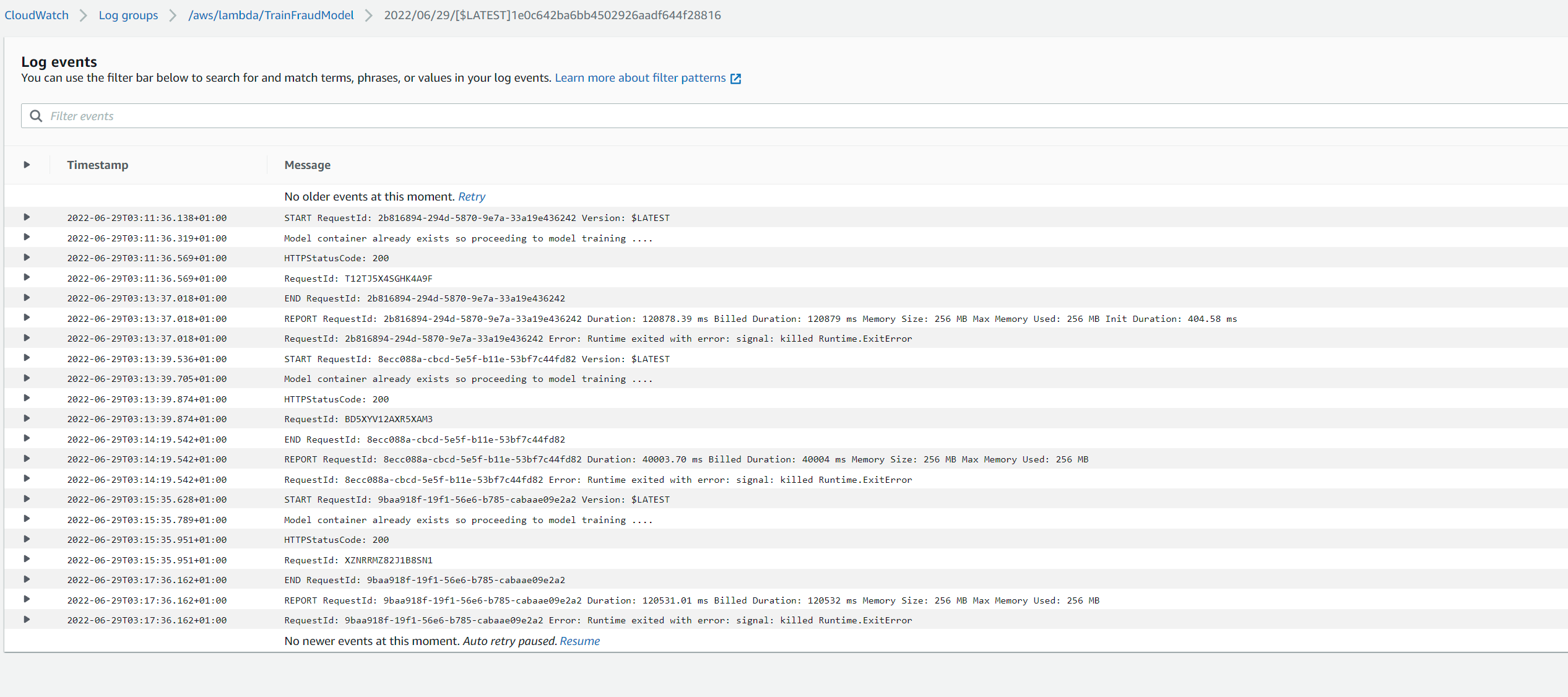Click the search magnifier icon in filter bar

tap(36, 116)
